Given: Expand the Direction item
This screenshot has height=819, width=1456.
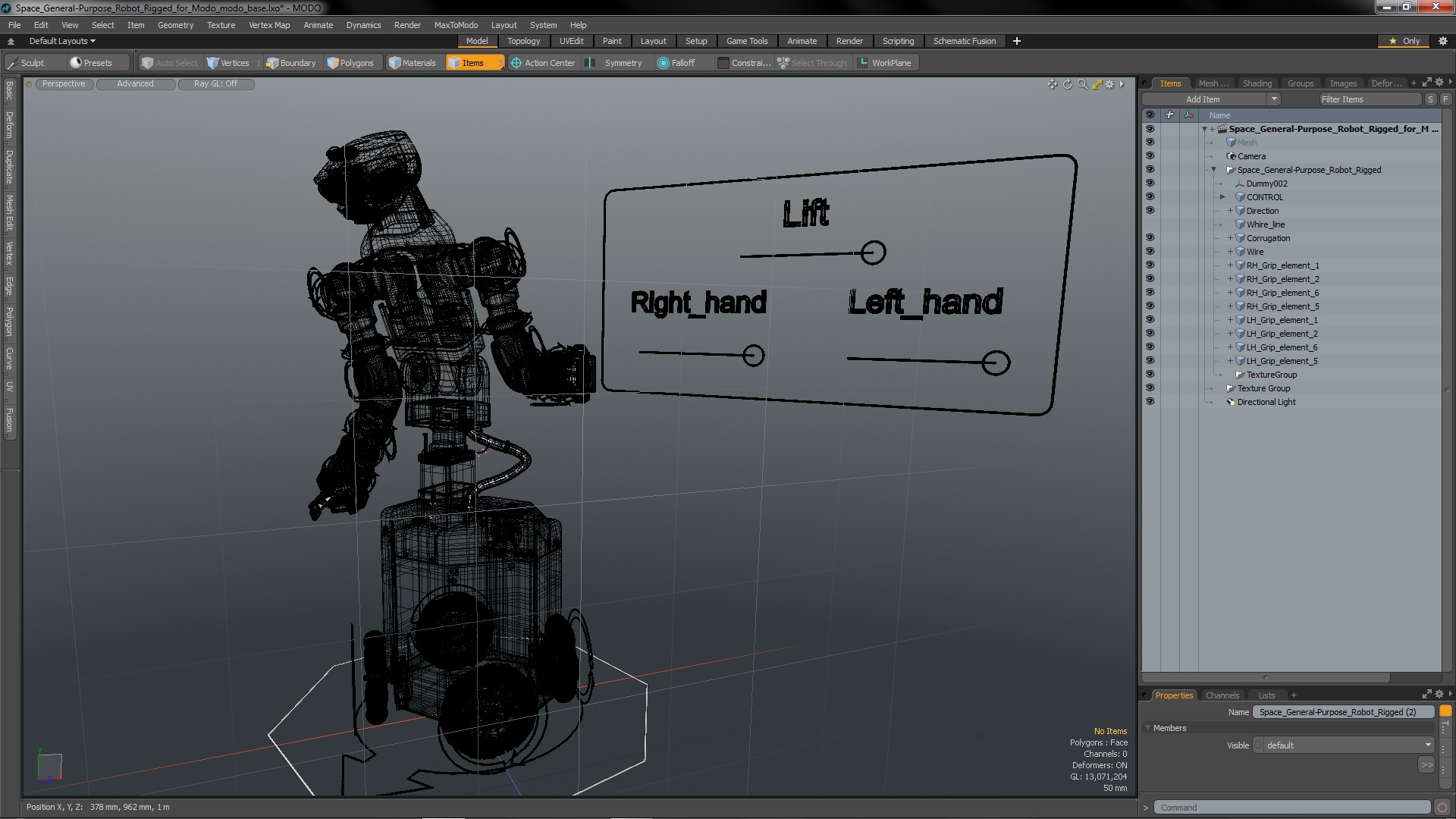Looking at the screenshot, I should 1230,211.
